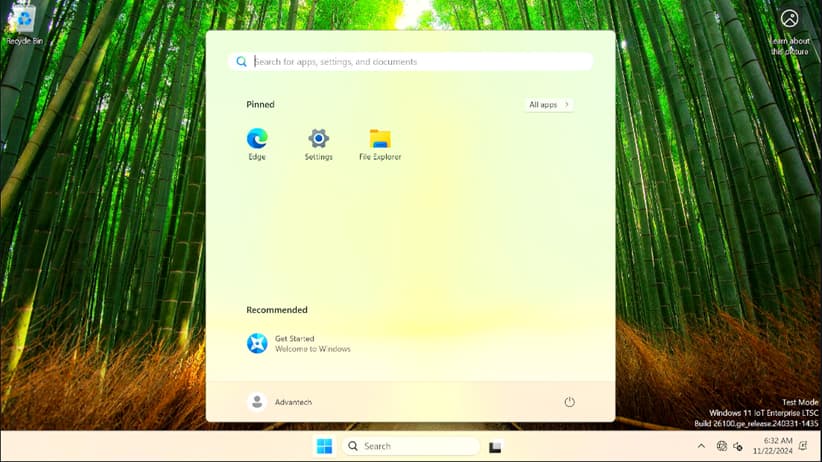
Task: Focus the Start menu search field
Action: (410, 62)
